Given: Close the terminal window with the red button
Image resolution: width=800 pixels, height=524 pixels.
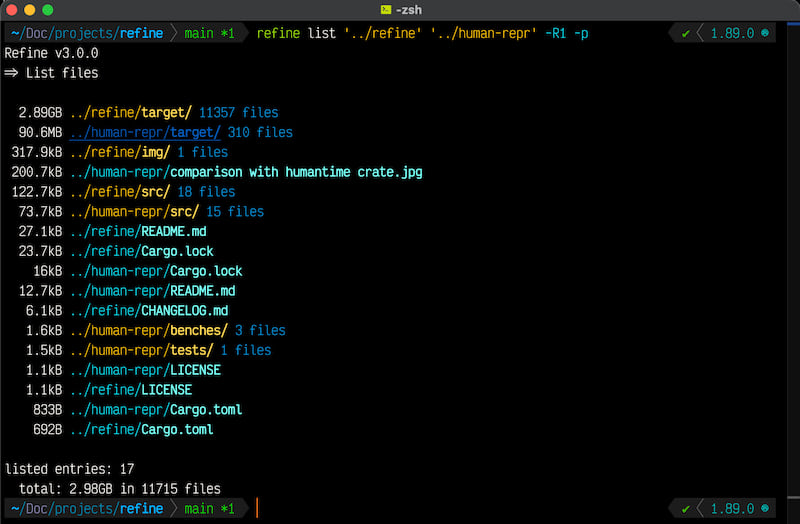Looking at the screenshot, I should coord(12,9).
